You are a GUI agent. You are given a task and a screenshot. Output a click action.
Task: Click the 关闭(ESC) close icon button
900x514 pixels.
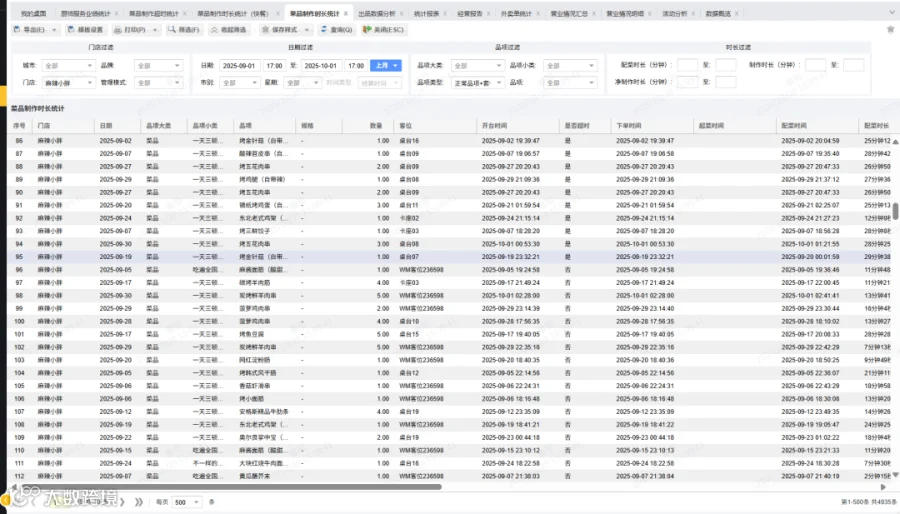tap(383, 29)
